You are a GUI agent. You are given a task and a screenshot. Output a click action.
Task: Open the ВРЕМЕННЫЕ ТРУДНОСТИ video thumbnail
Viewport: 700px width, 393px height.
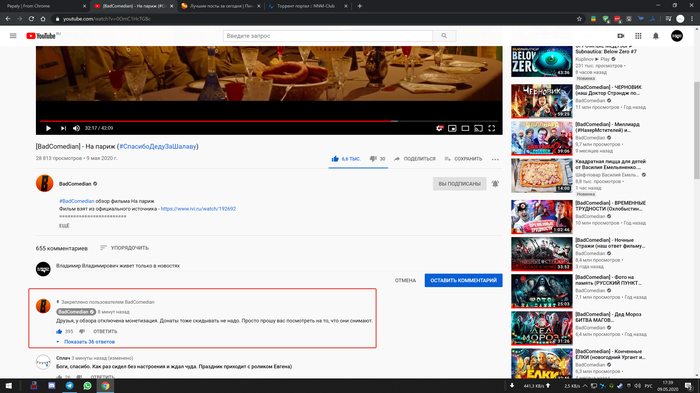542,217
